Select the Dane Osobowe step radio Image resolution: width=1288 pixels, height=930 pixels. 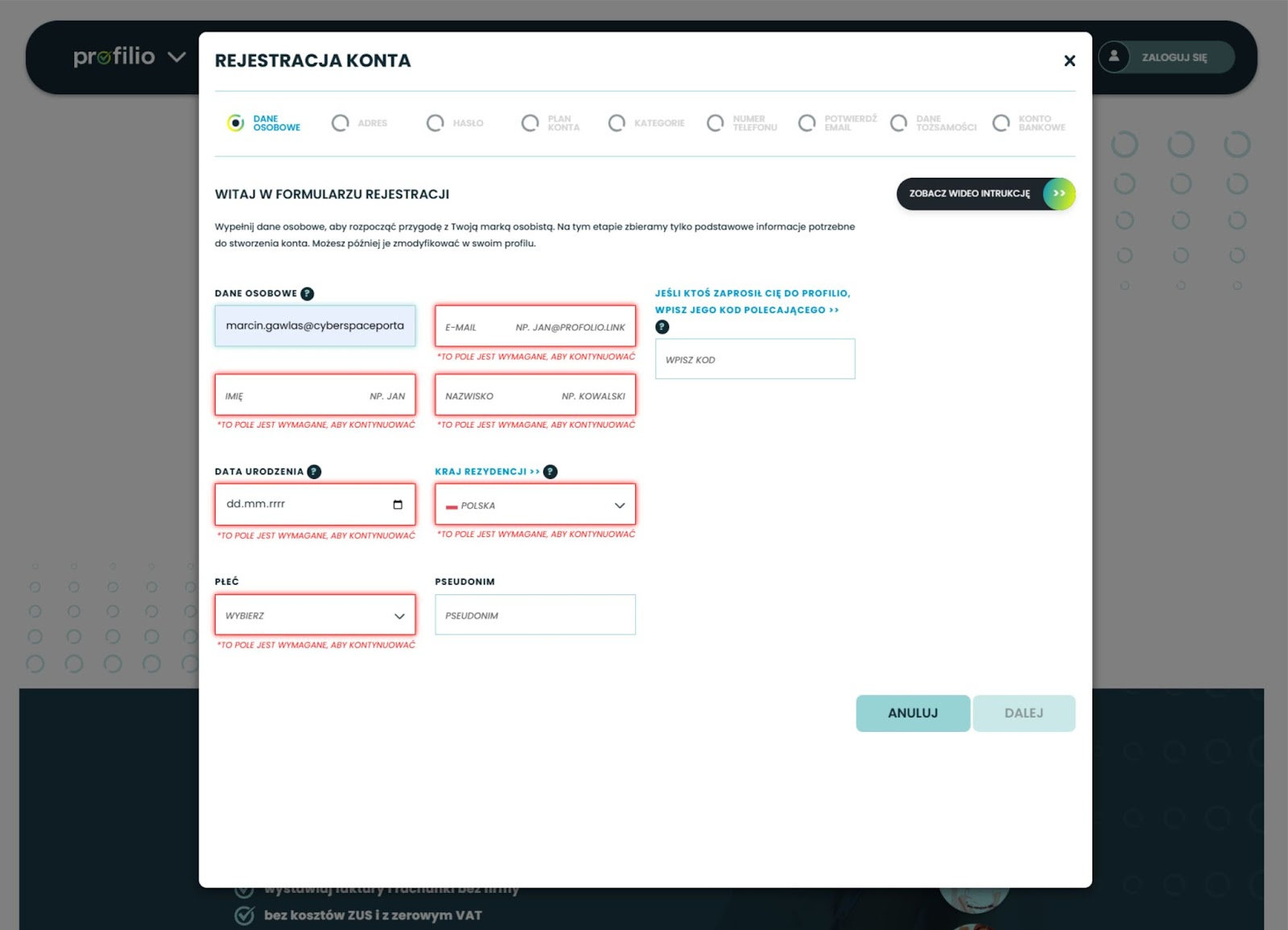(236, 123)
